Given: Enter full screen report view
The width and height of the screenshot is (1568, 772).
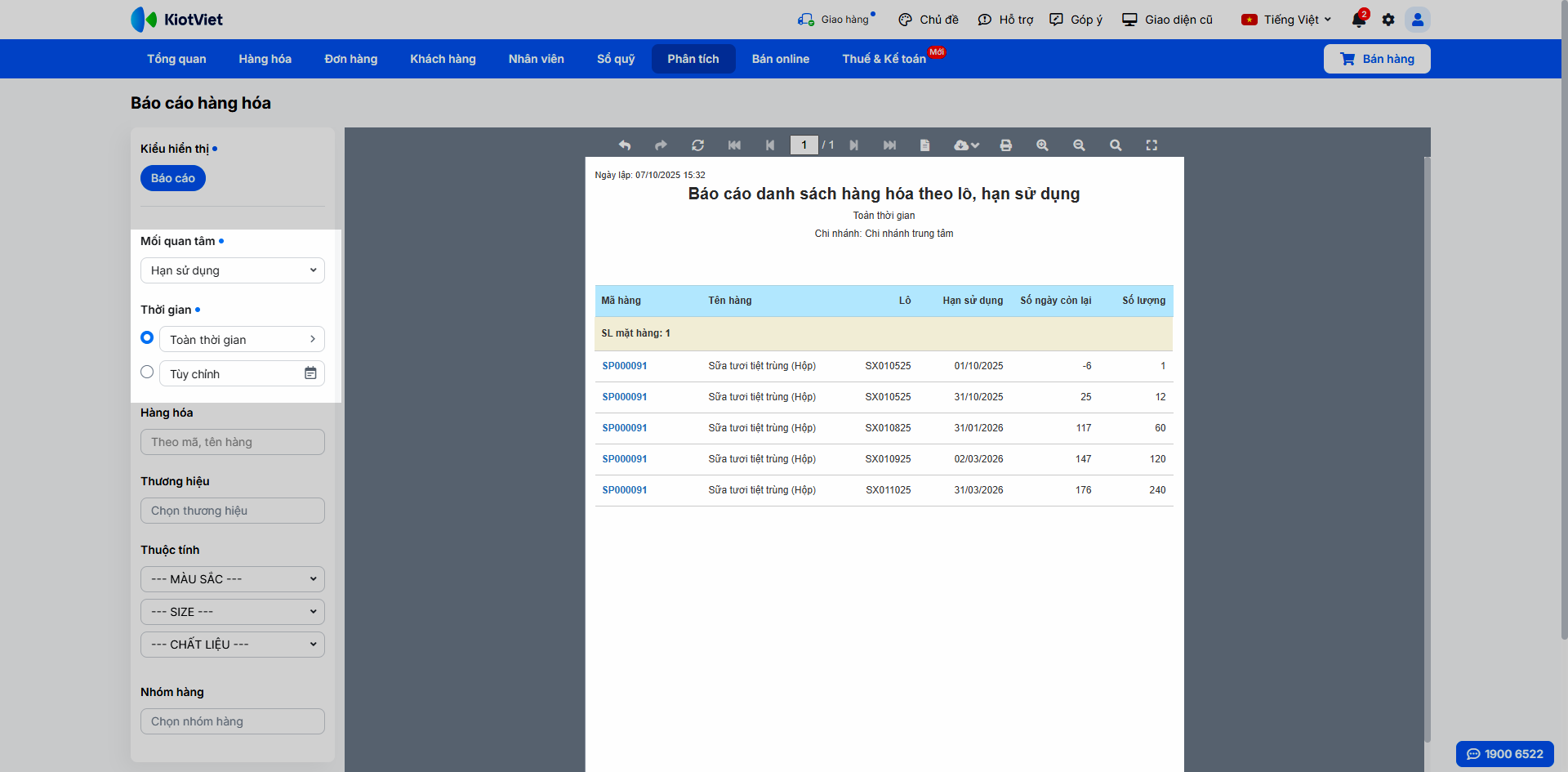Looking at the screenshot, I should coord(1151,145).
